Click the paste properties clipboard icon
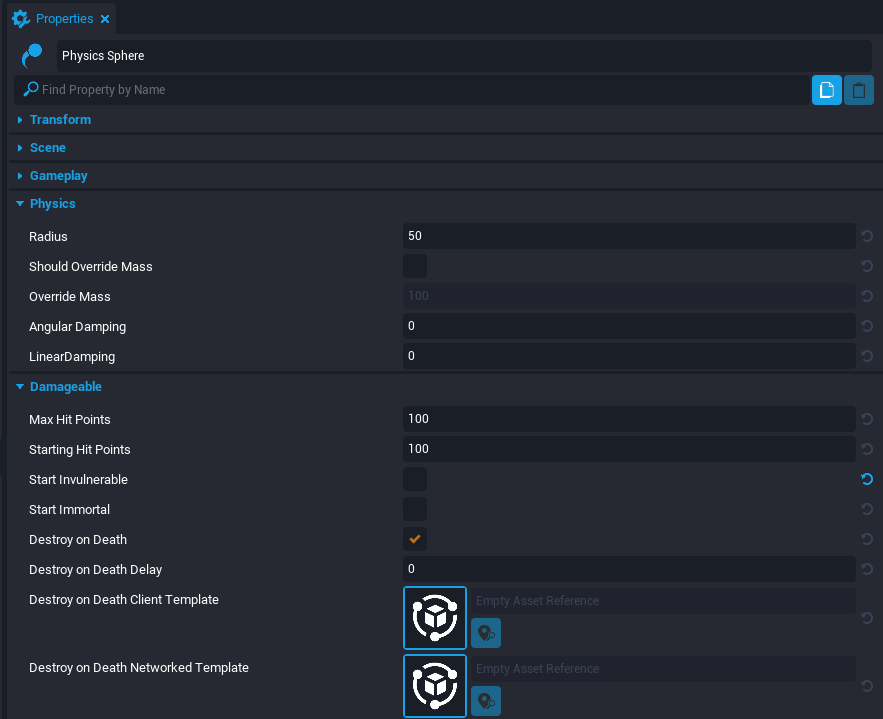 859,90
